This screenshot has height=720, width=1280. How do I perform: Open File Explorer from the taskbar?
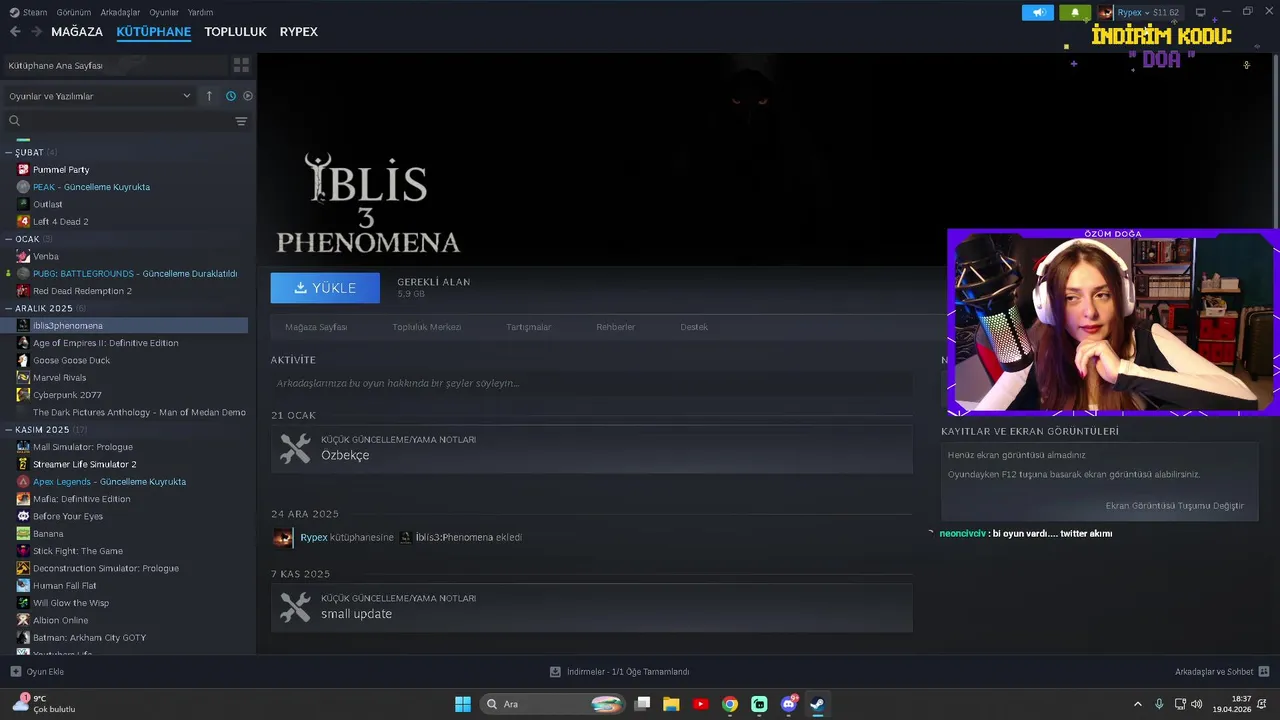pyautogui.click(x=671, y=704)
